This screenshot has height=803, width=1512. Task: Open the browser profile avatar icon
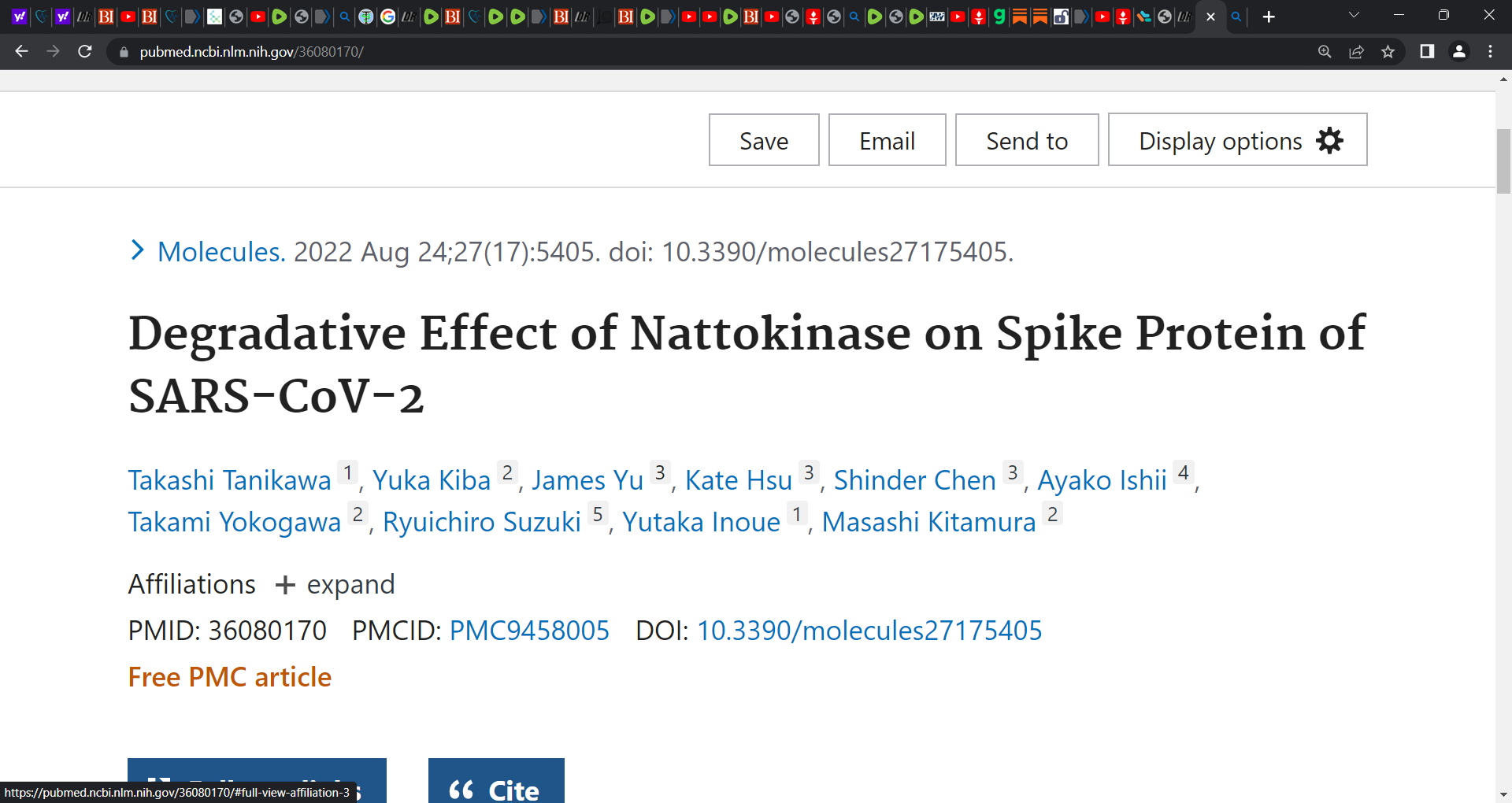pos(1458,51)
